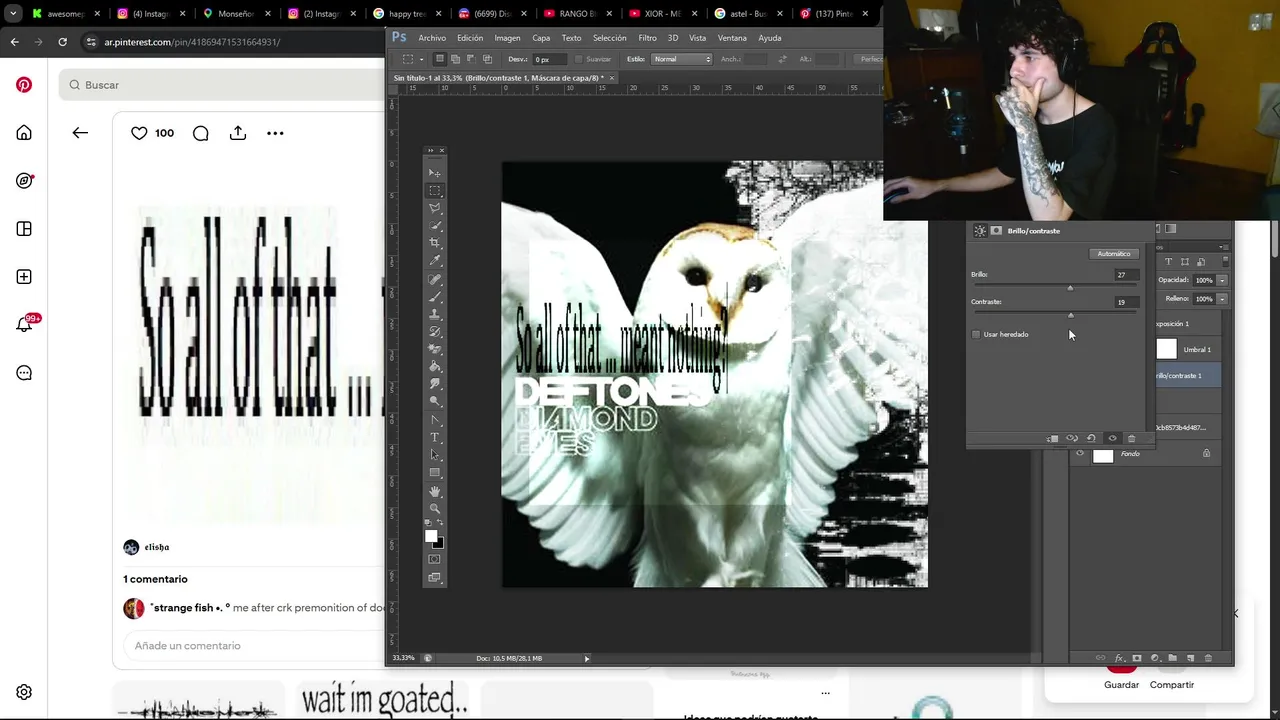The width and height of the screenshot is (1280, 720).
Task: Open the Estilo dropdown set to Normal
Action: tap(682, 59)
